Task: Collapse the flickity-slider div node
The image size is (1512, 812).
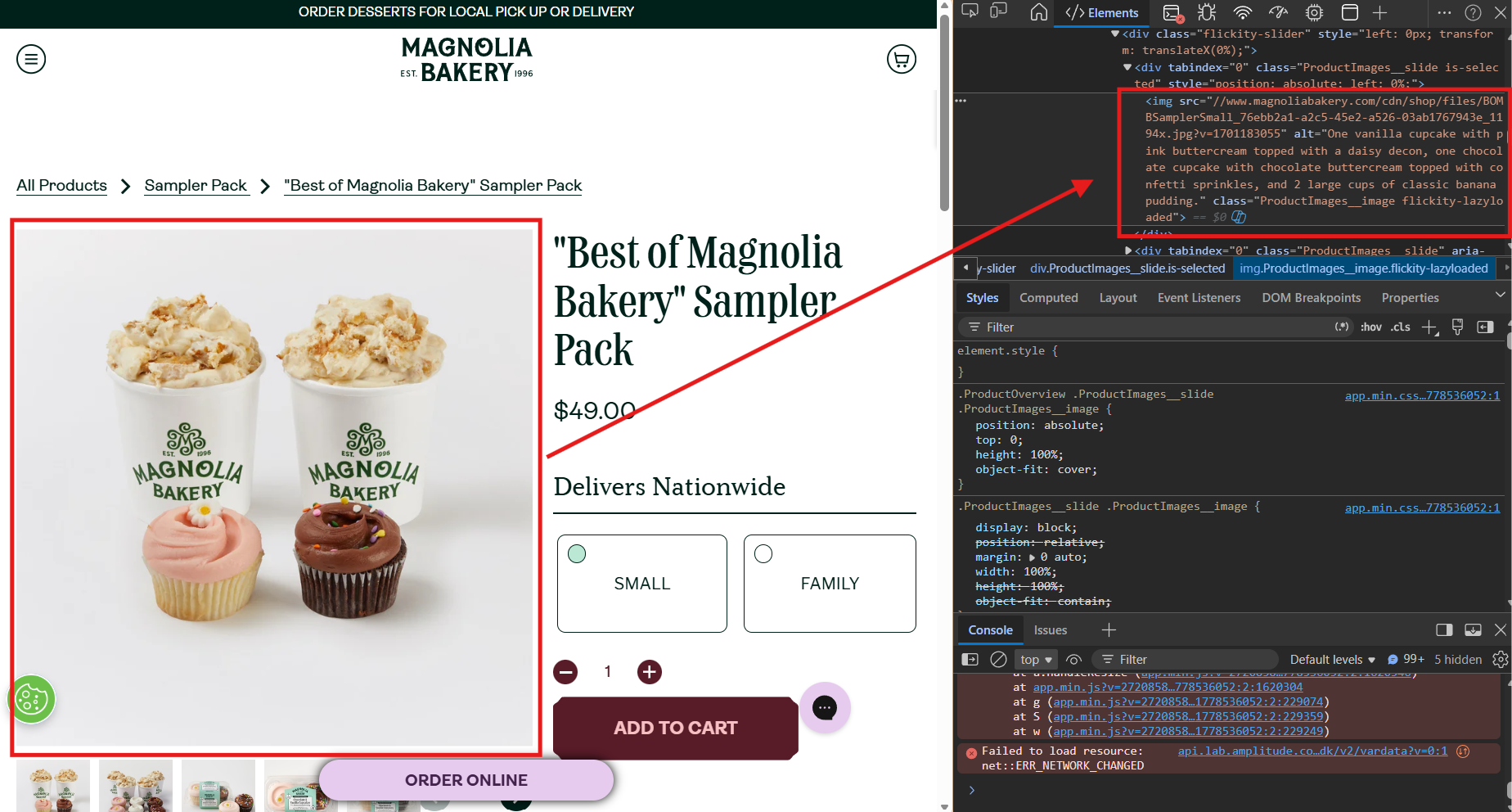Action: point(1115,34)
